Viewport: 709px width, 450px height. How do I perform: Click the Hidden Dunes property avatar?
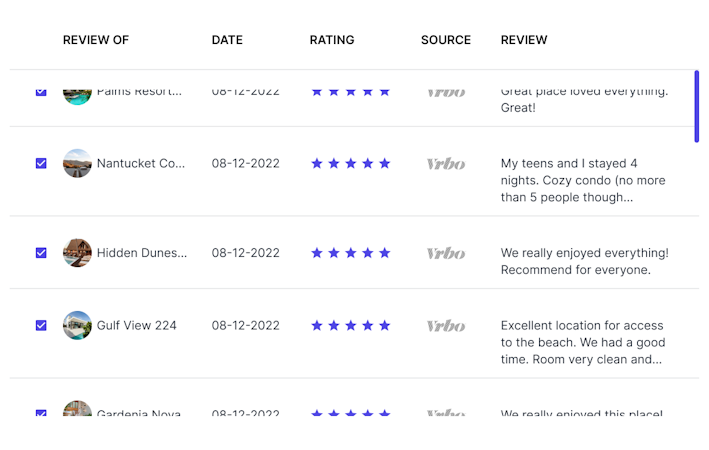(77, 253)
